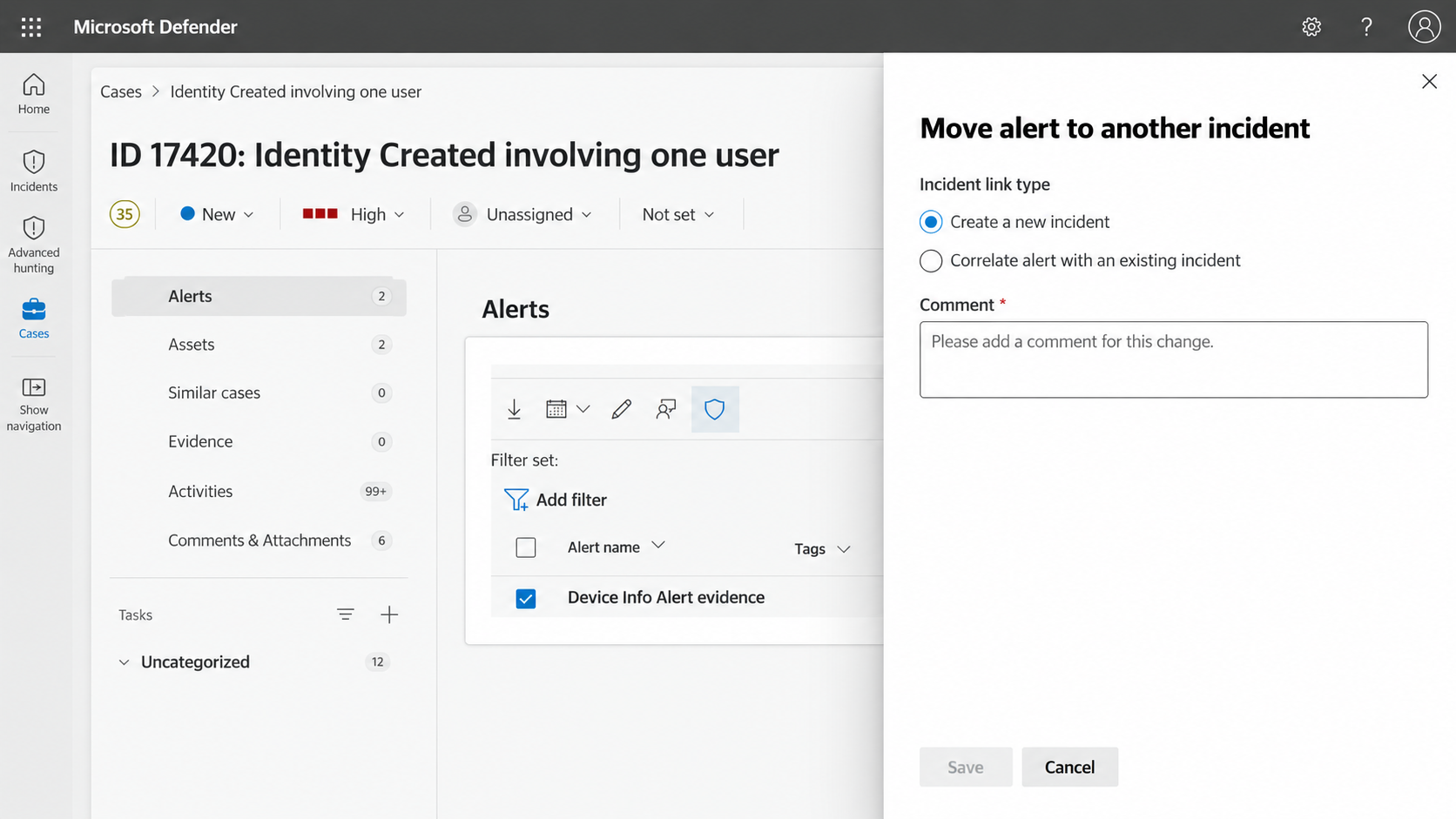Open the user account avatar icon
The image size is (1456, 819).
pyautogui.click(x=1425, y=27)
